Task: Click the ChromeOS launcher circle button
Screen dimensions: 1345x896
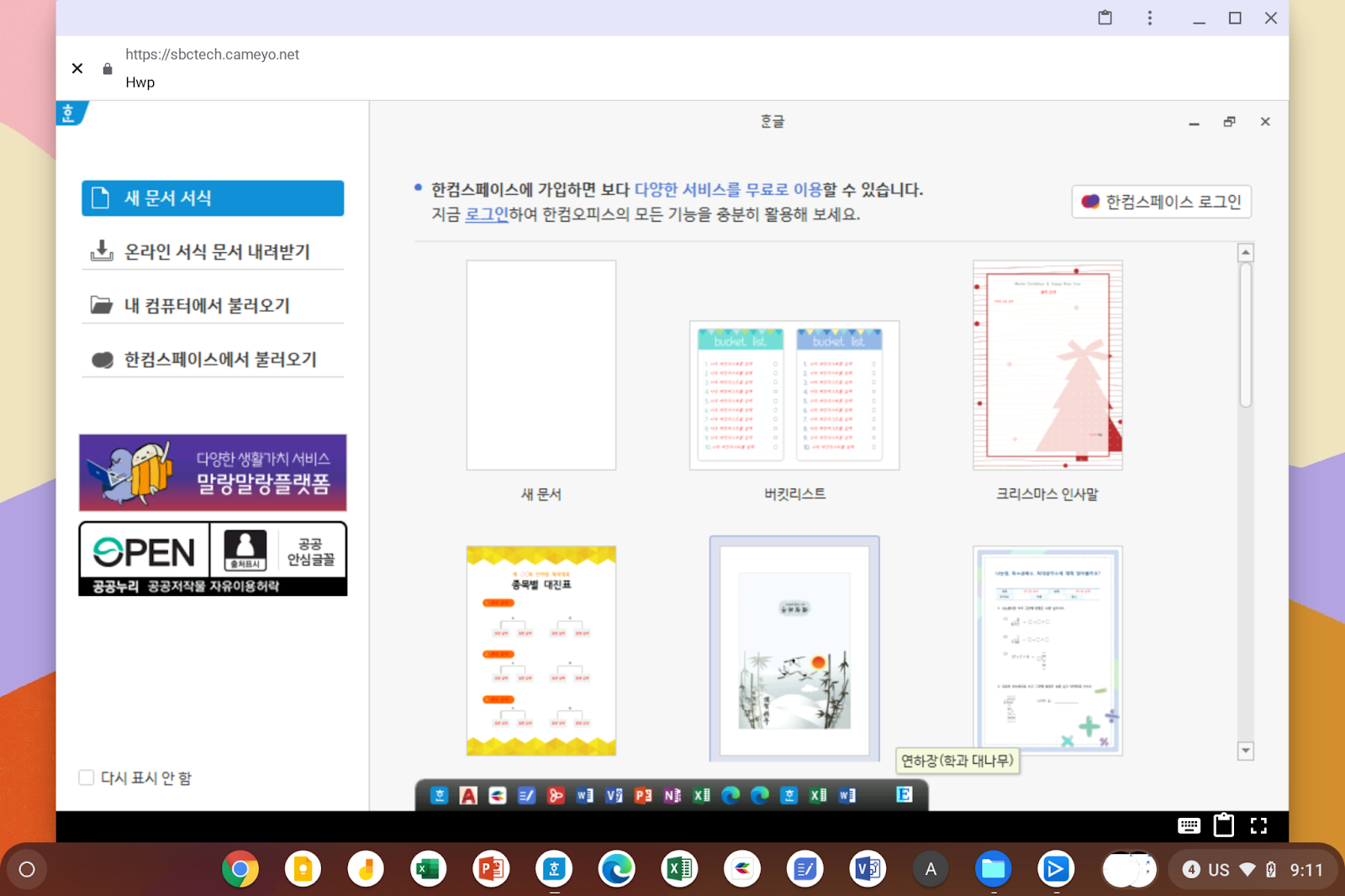Action: (x=27, y=869)
